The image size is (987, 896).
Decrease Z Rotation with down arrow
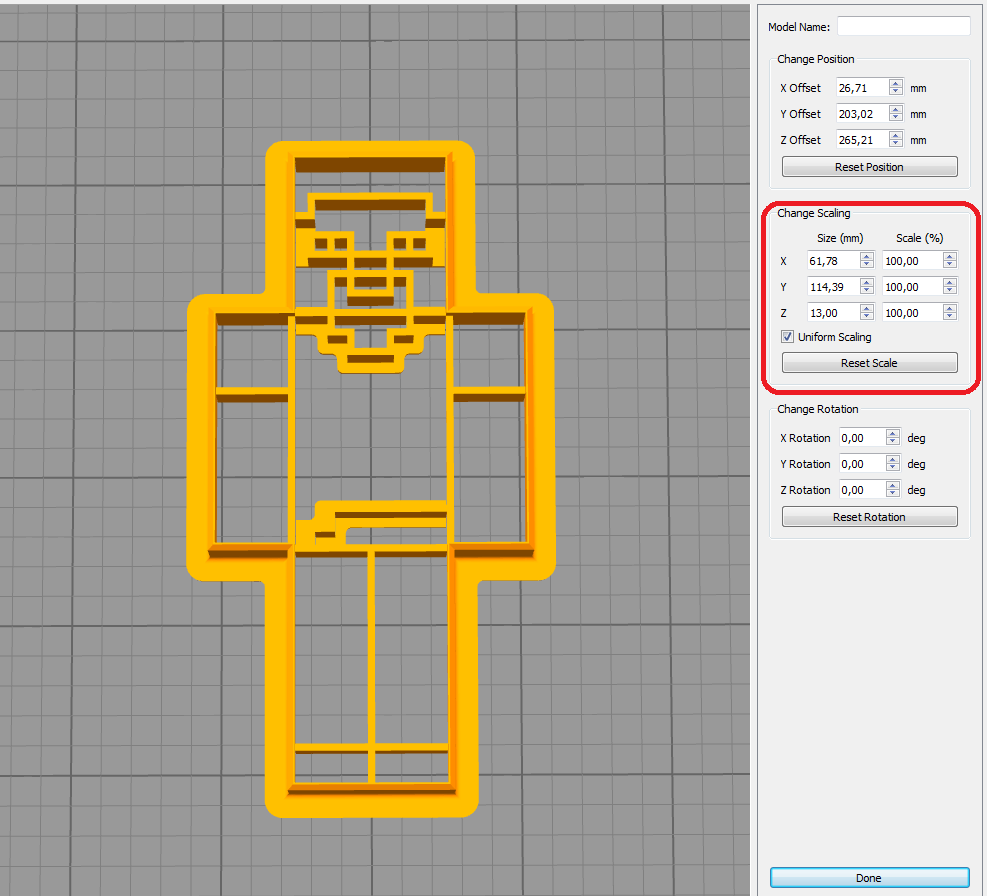(893, 494)
